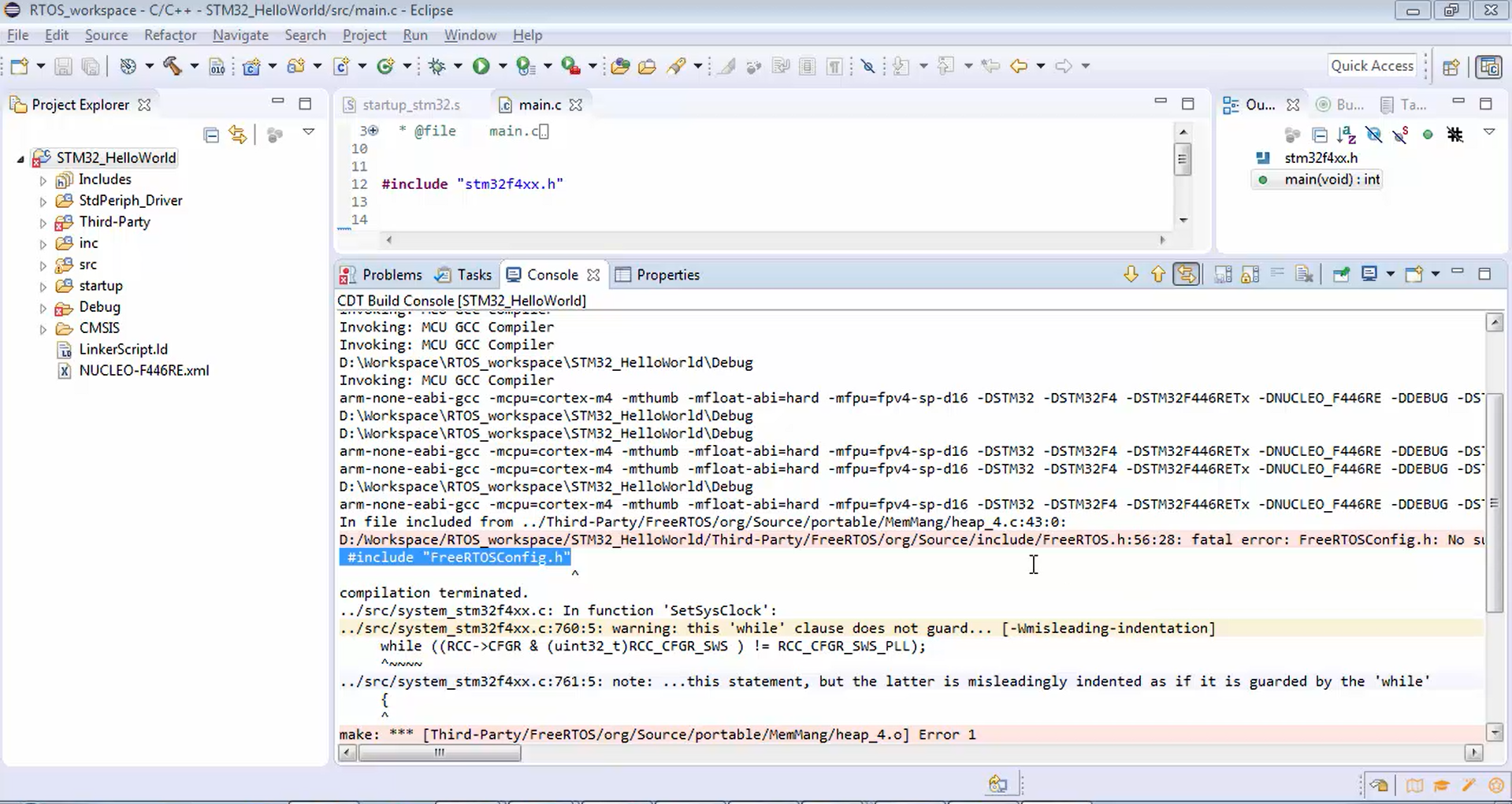
Task: Open the Project Explorer View Menu triangle
Action: (308, 132)
